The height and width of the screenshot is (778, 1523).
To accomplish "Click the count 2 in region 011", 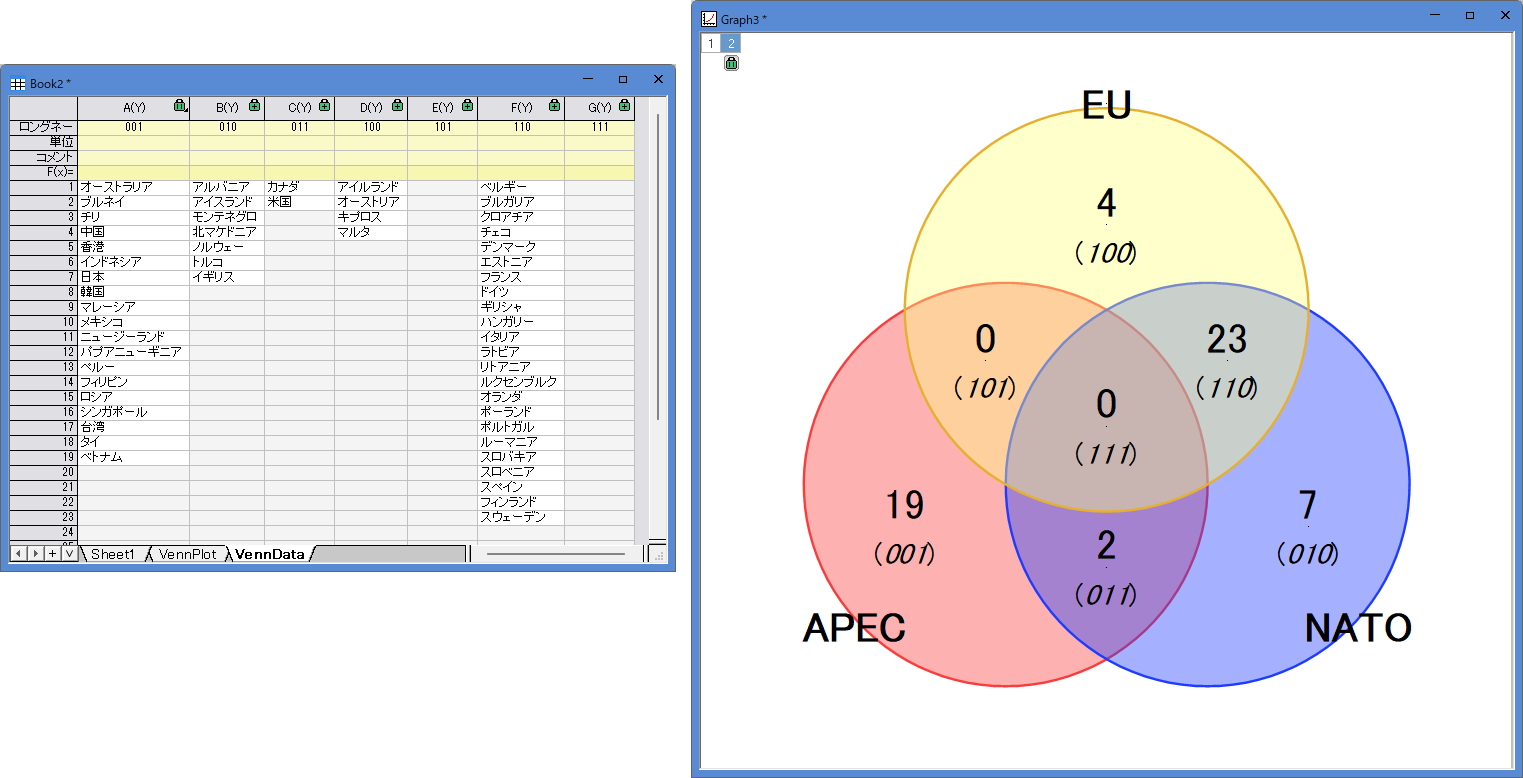I will [x=1106, y=546].
